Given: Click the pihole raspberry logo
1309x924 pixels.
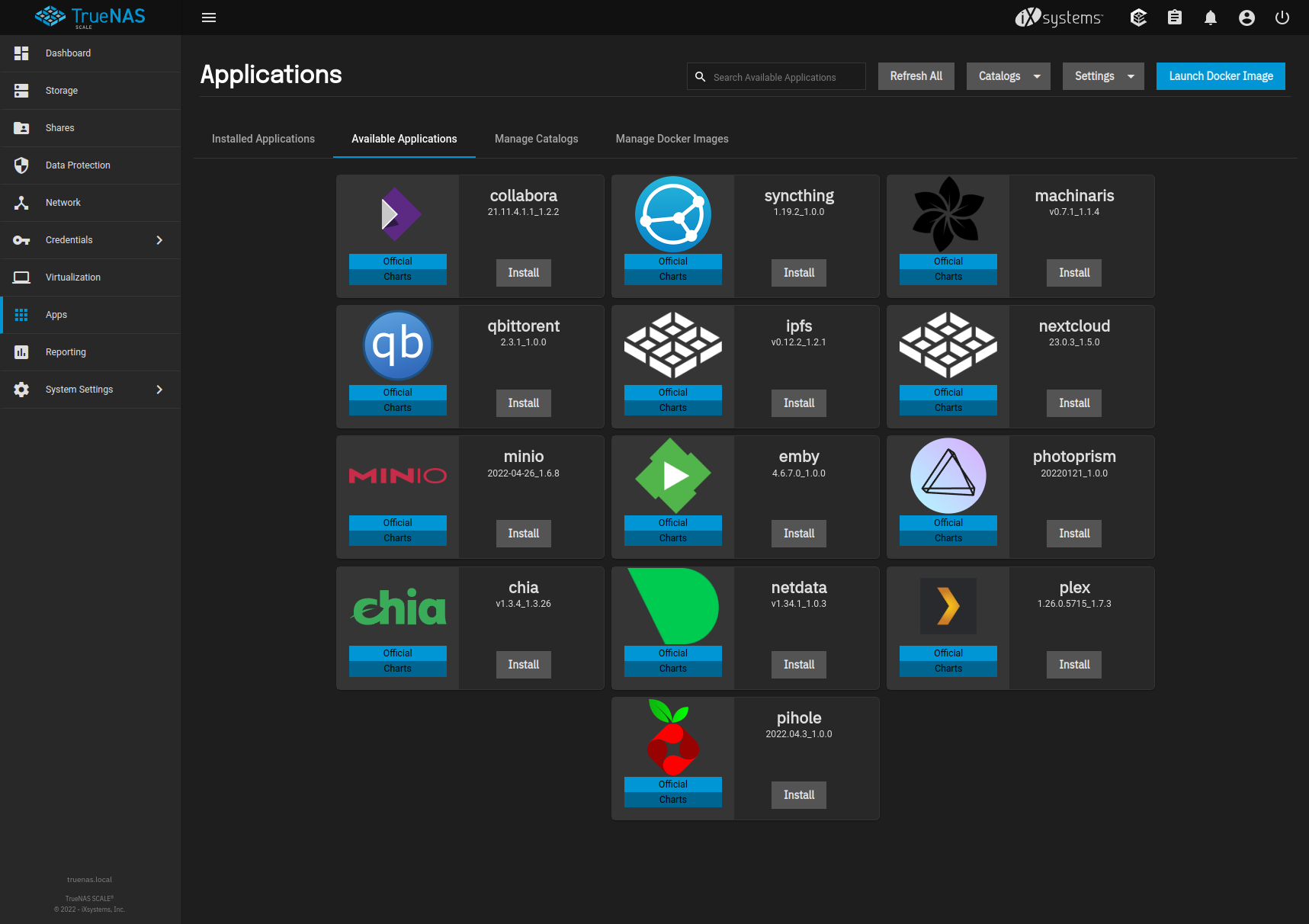Looking at the screenshot, I should point(672,737).
